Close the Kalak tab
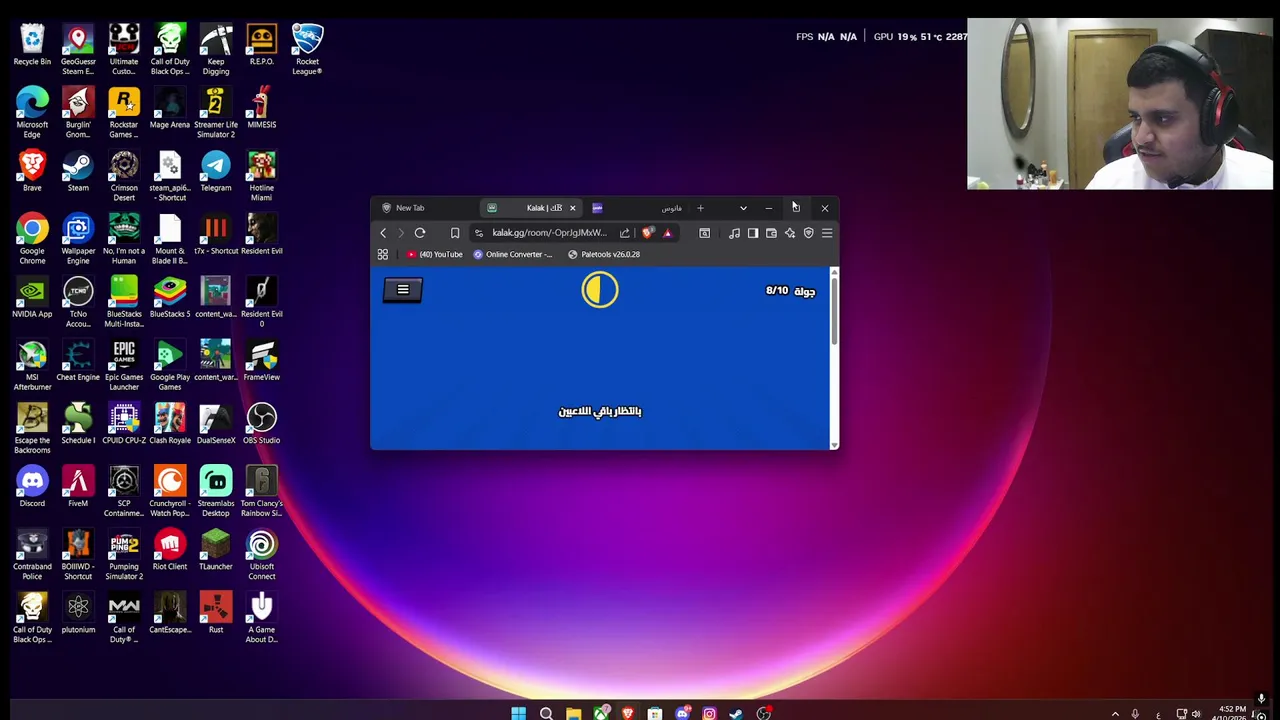The width and height of the screenshot is (1280, 720). 572,208
